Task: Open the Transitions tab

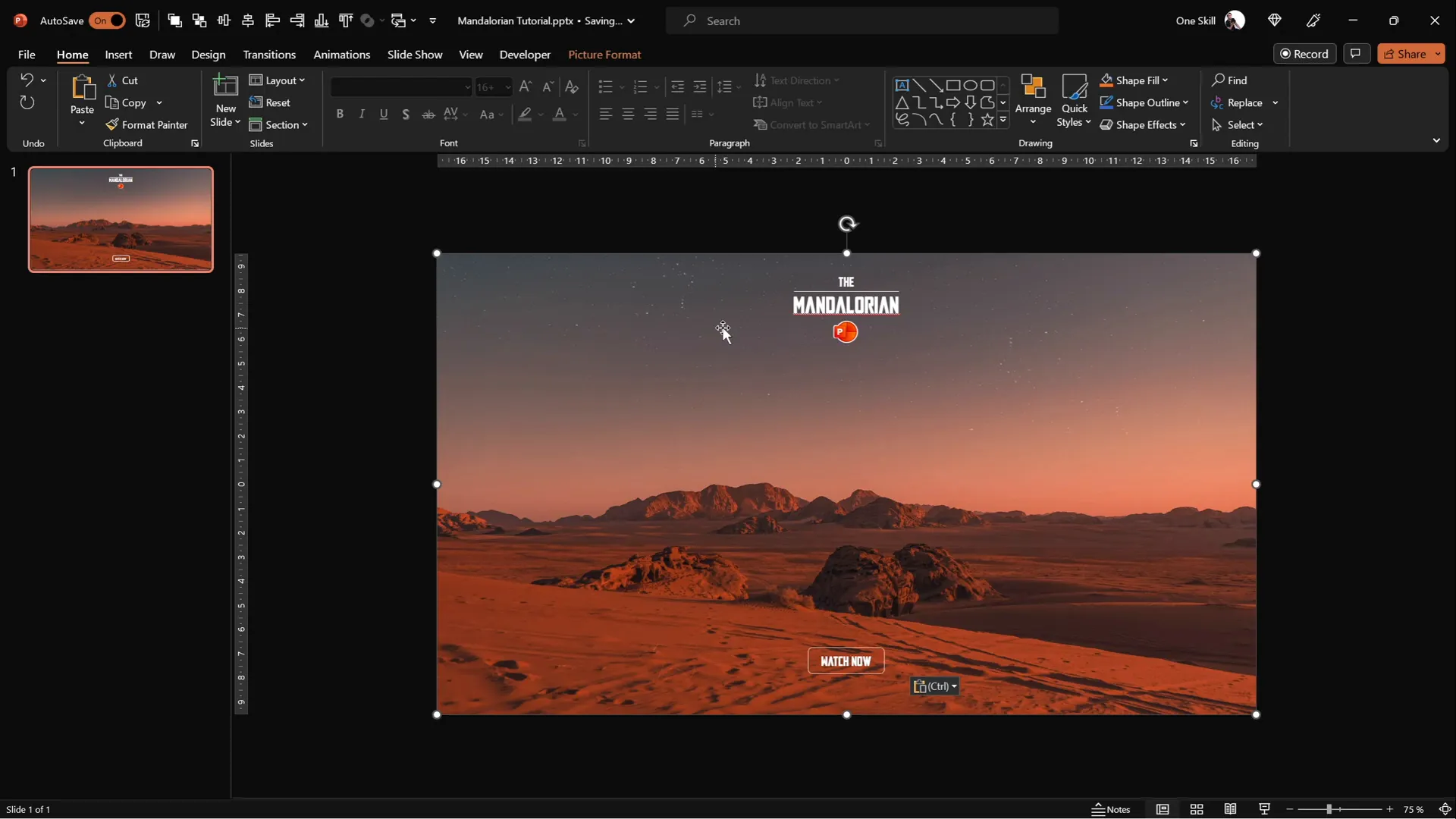Action: pos(269,55)
